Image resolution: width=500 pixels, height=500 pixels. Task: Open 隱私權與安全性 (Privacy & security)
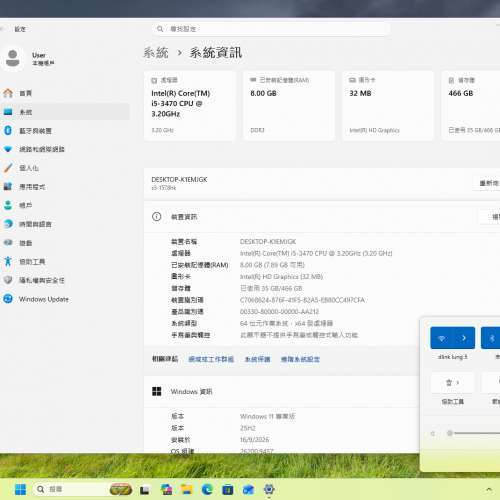65,280
